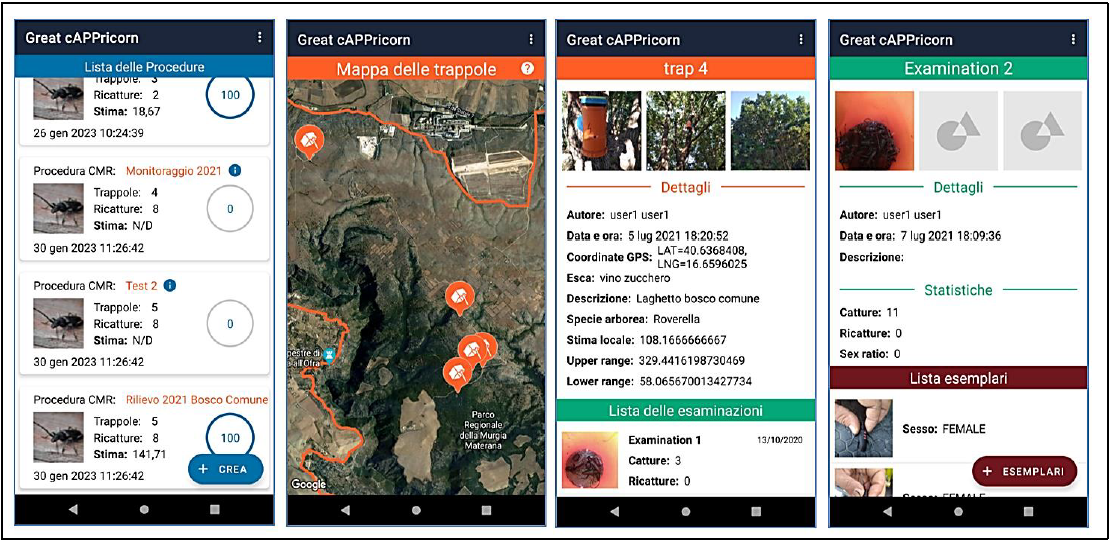The image size is (1109, 541).
Task: Click second empty photo placeholder in Examination 2
Action: point(1043,131)
